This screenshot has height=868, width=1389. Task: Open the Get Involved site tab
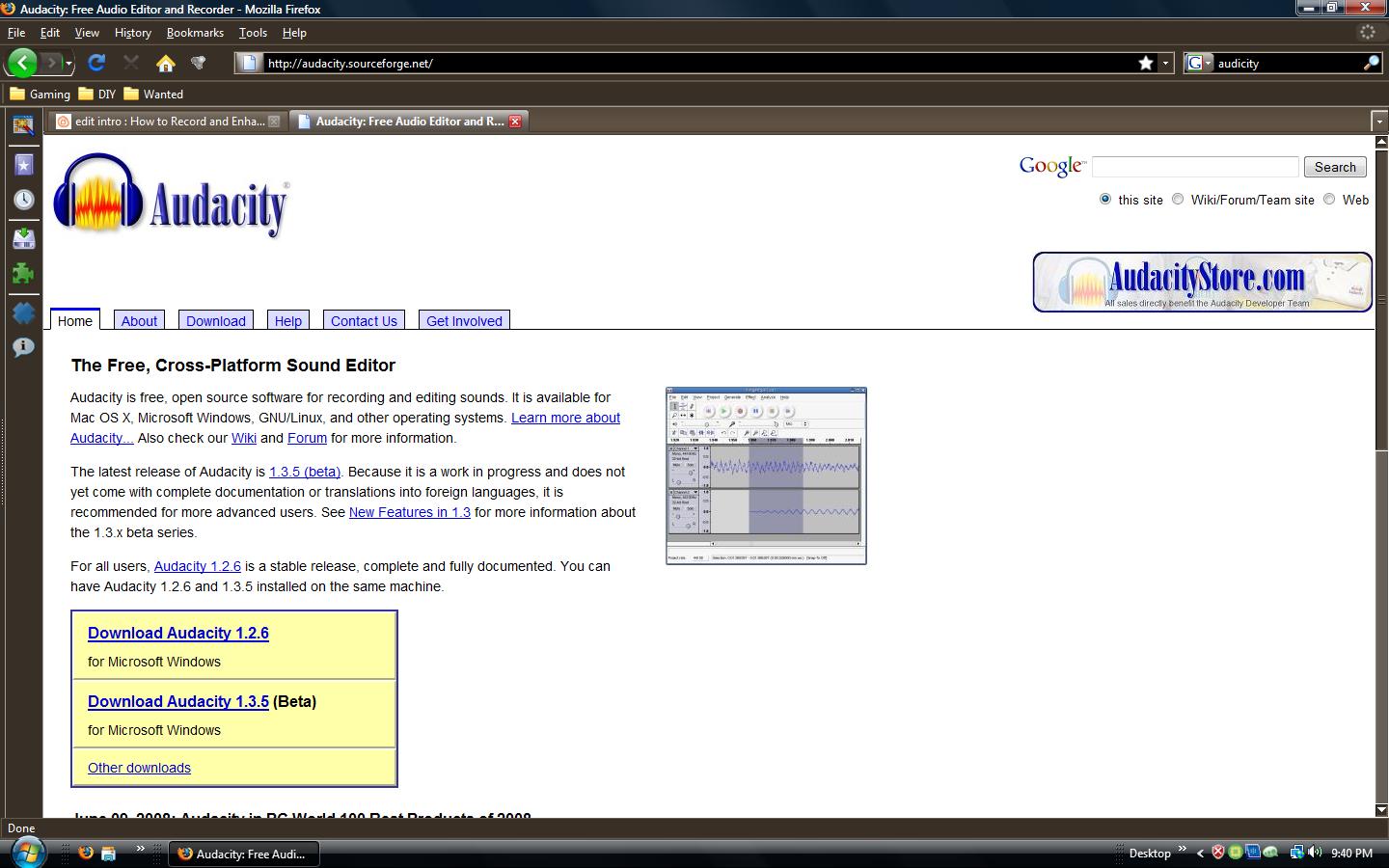(x=464, y=320)
